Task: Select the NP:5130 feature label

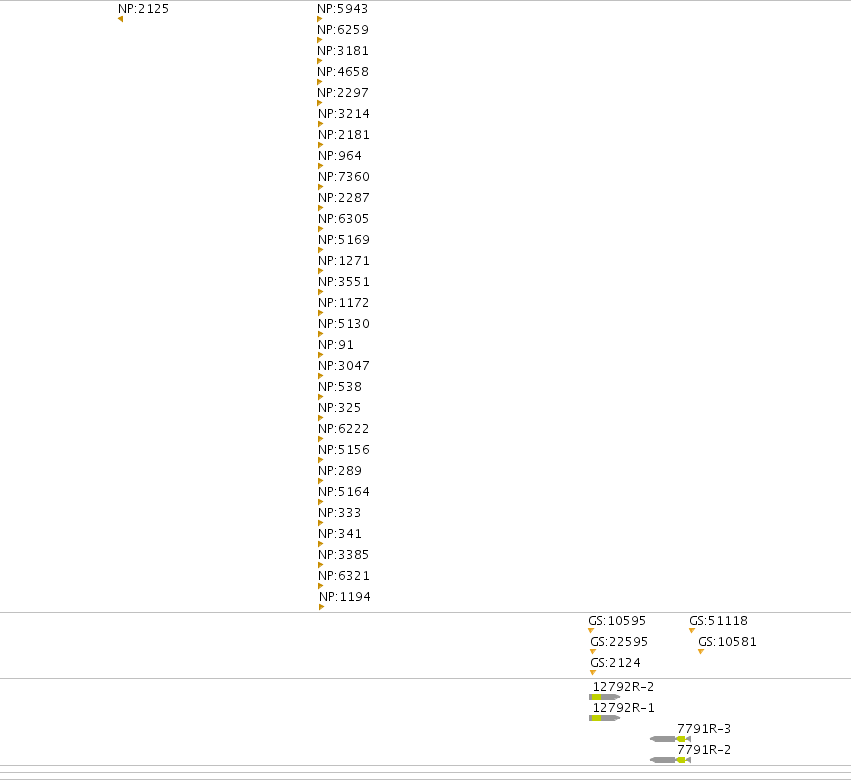Action: coord(344,324)
